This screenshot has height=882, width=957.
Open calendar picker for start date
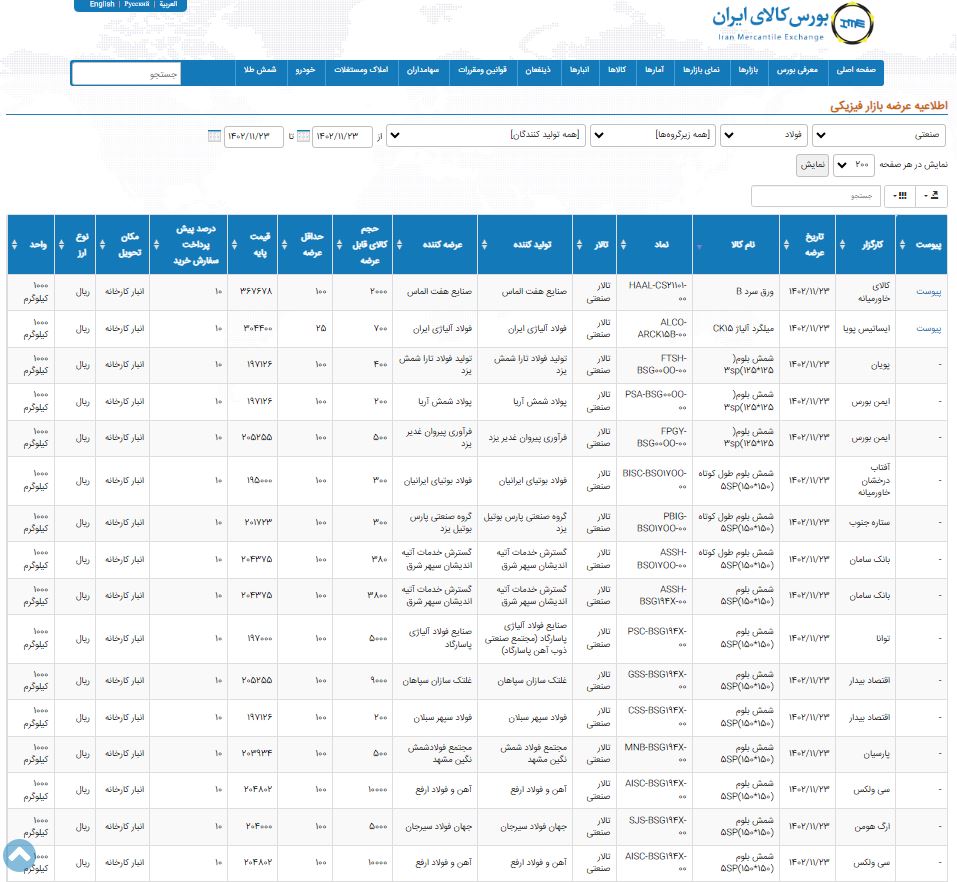[303, 136]
